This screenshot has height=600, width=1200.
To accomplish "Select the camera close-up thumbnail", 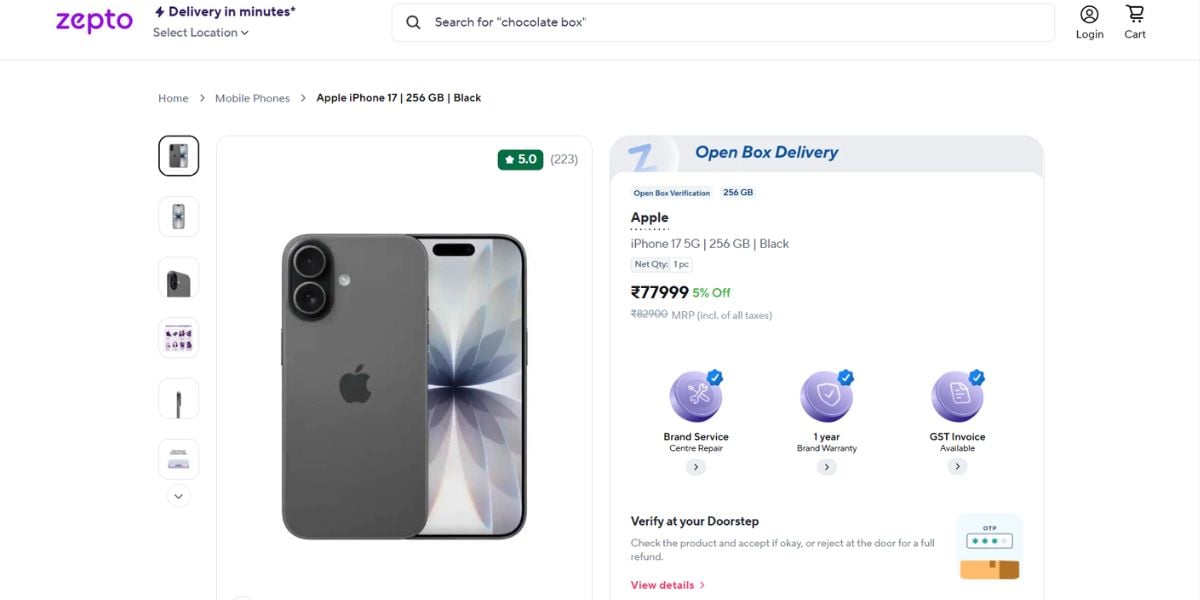I will click(x=178, y=278).
